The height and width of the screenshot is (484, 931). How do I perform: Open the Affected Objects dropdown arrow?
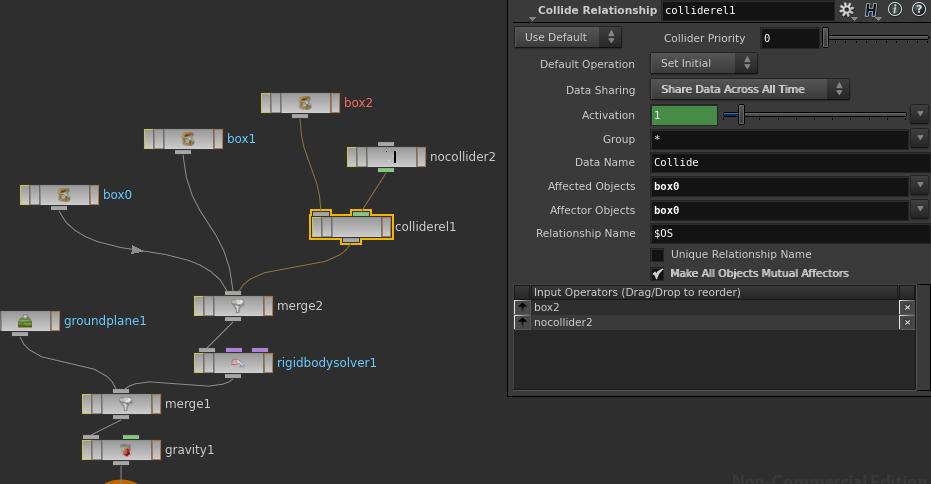coord(920,186)
